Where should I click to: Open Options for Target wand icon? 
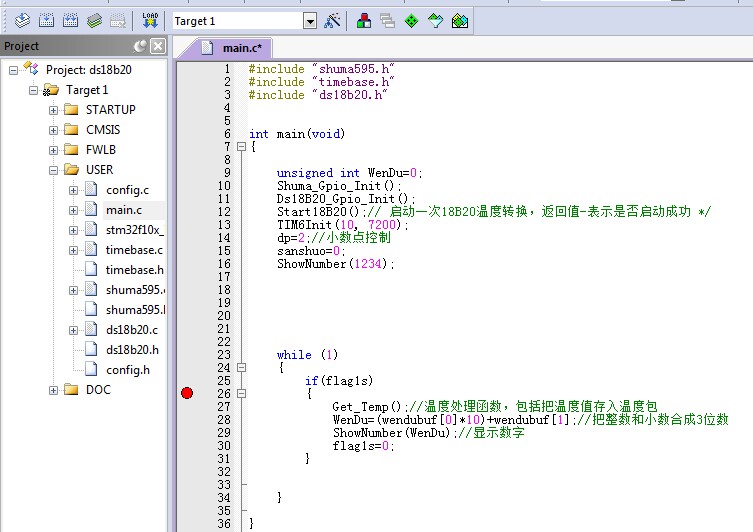tap(332, 21)
